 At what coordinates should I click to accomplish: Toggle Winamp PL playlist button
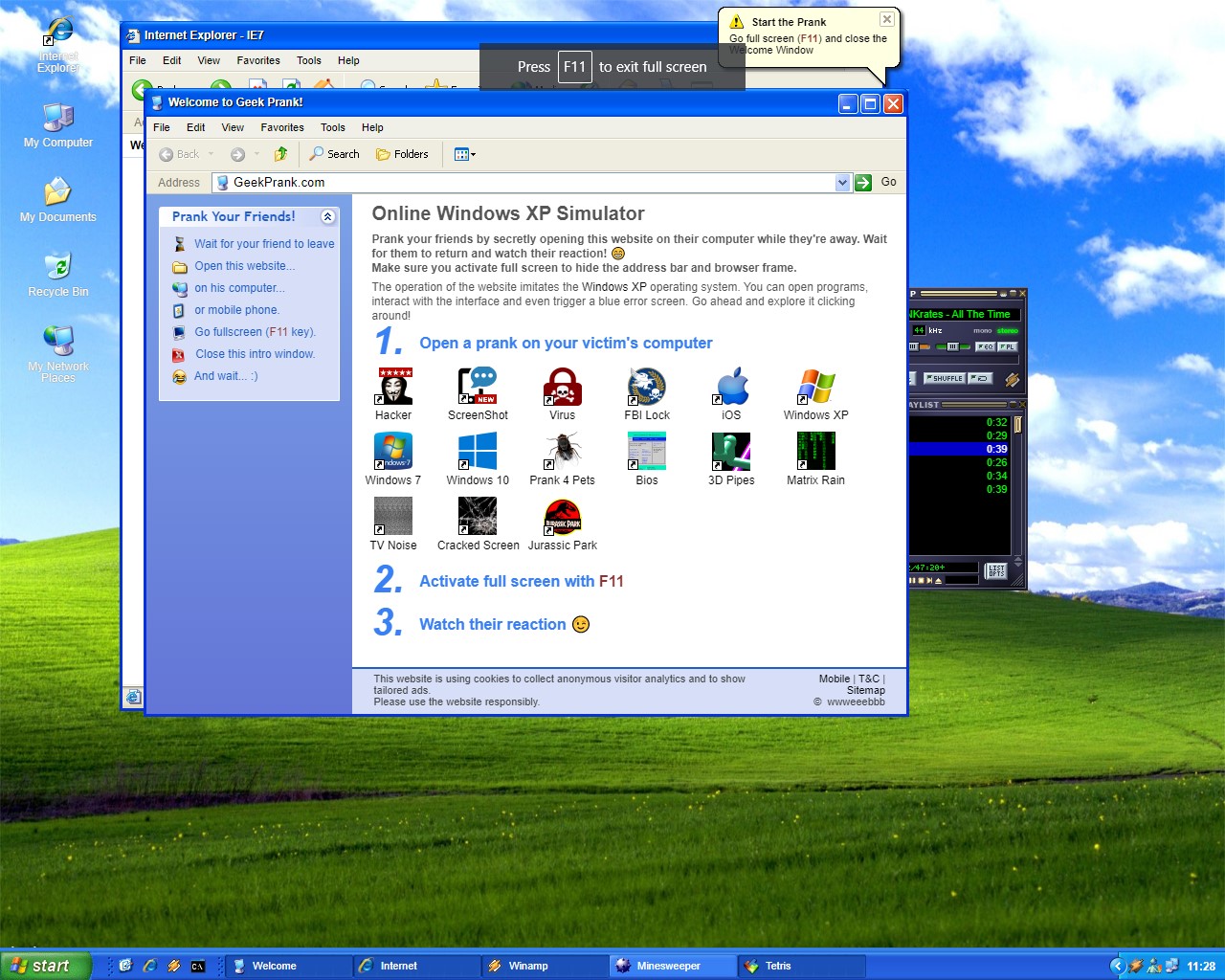[x=1007, y=346]
